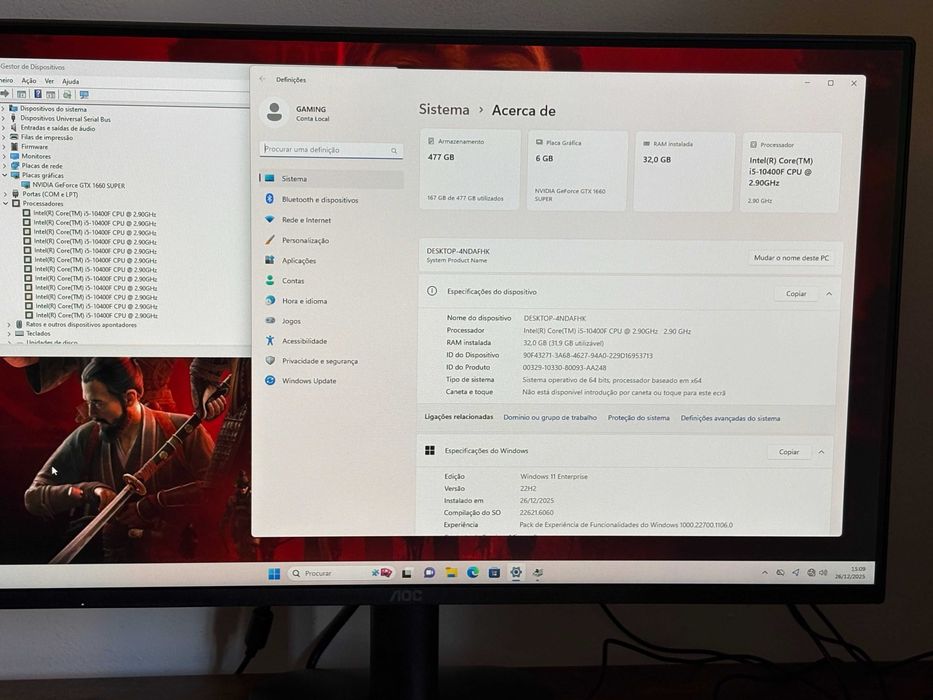Click the show/hide console tree toolbar icon
Image resolution: width=933 pixels, height=700 pixels.
pyautogui.click(x=21, y=94)
